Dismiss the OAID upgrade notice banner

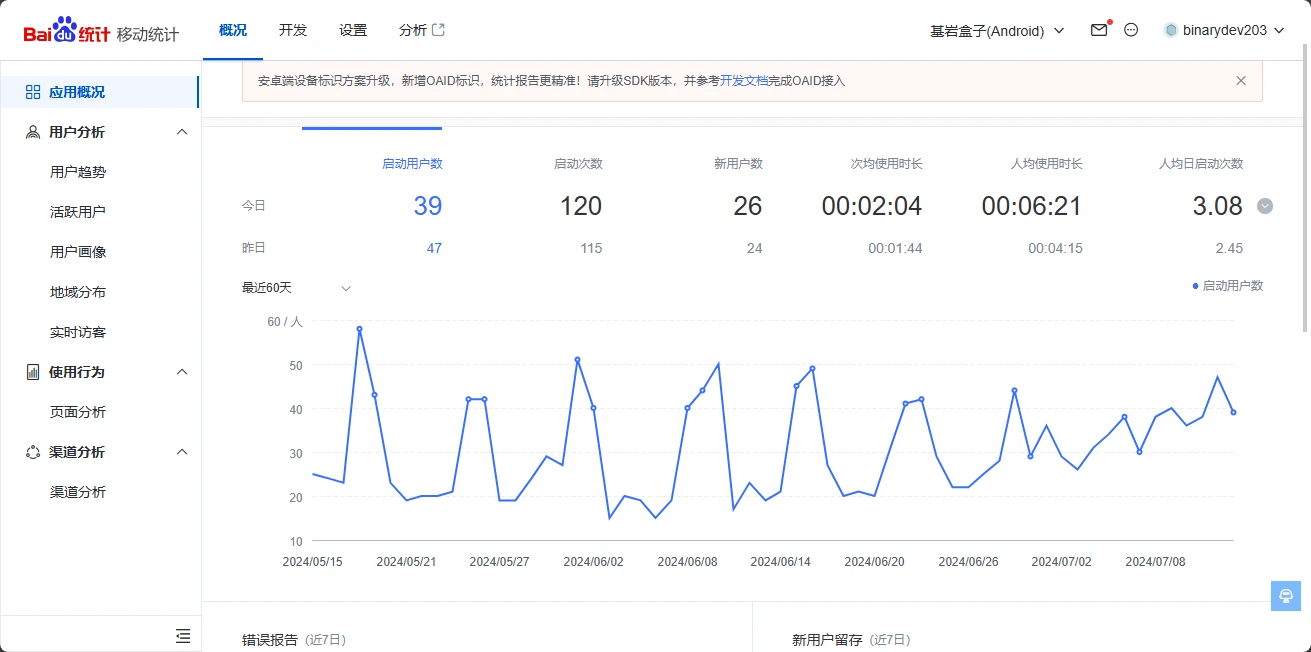1241,81
